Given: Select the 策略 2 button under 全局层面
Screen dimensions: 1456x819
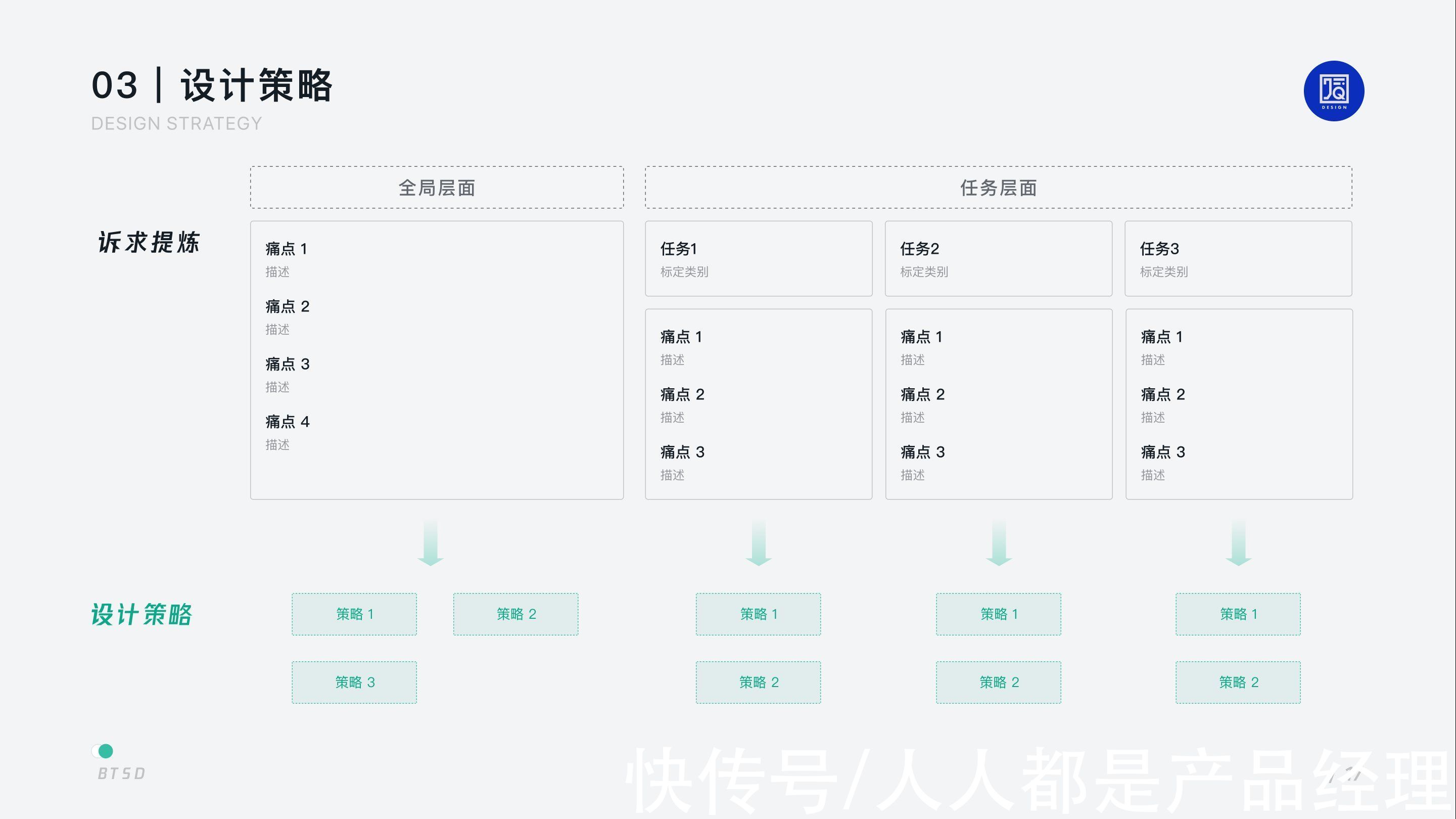Looking at the screenshot, I should coord(515,614).
